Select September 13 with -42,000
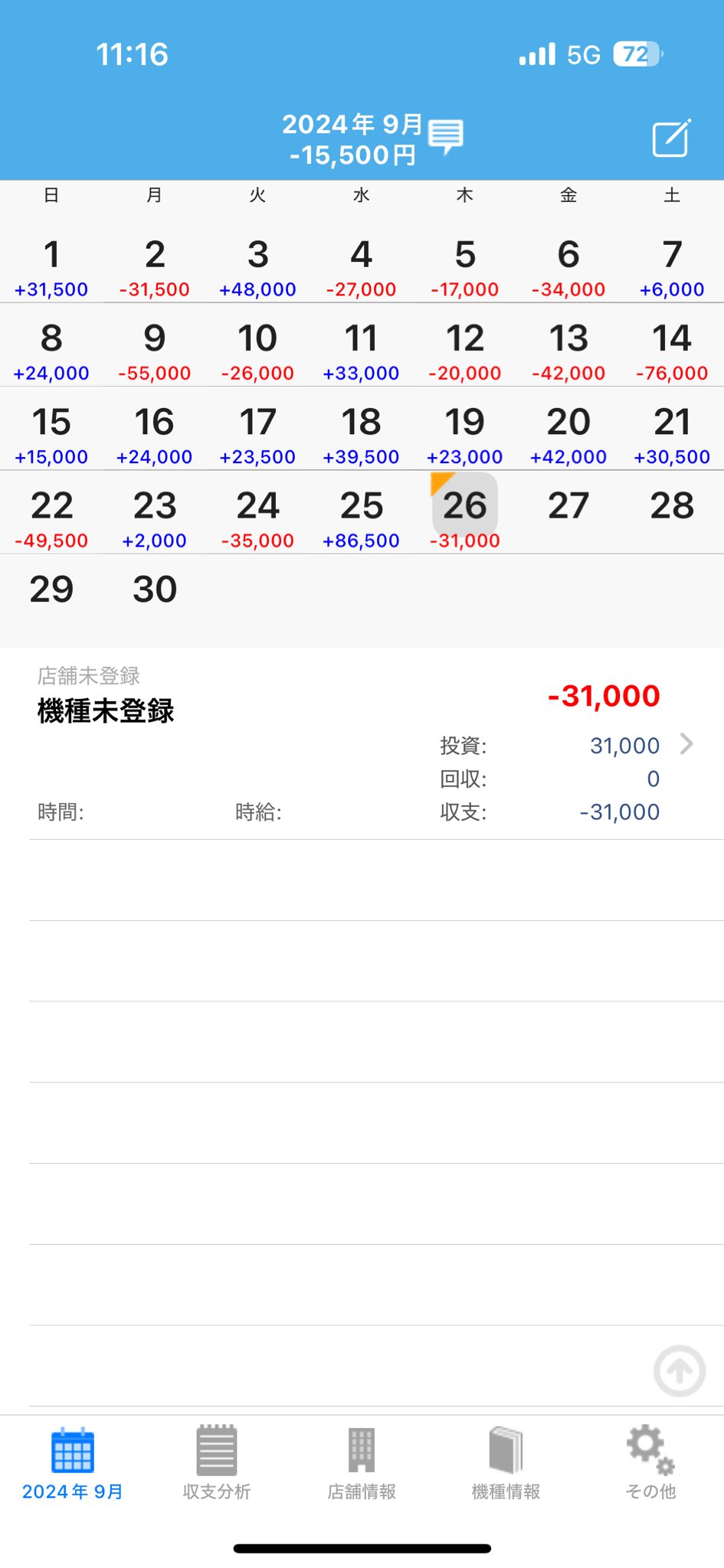 (568, 350)
